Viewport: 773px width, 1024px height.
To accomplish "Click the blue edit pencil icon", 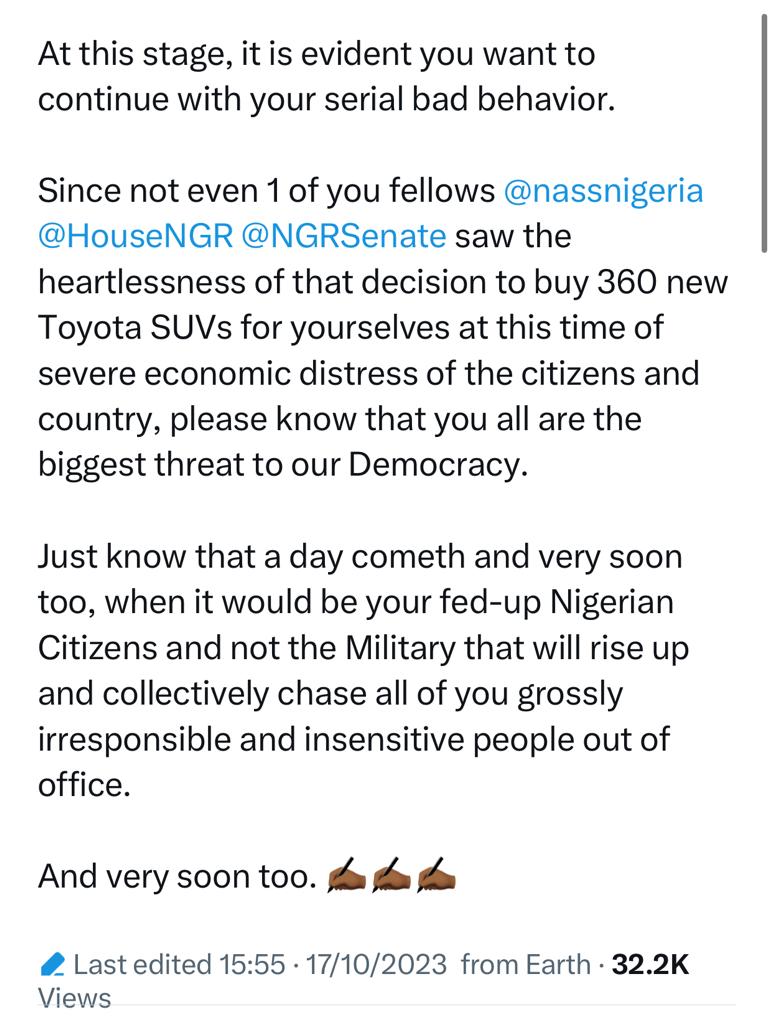I will 52,965.
